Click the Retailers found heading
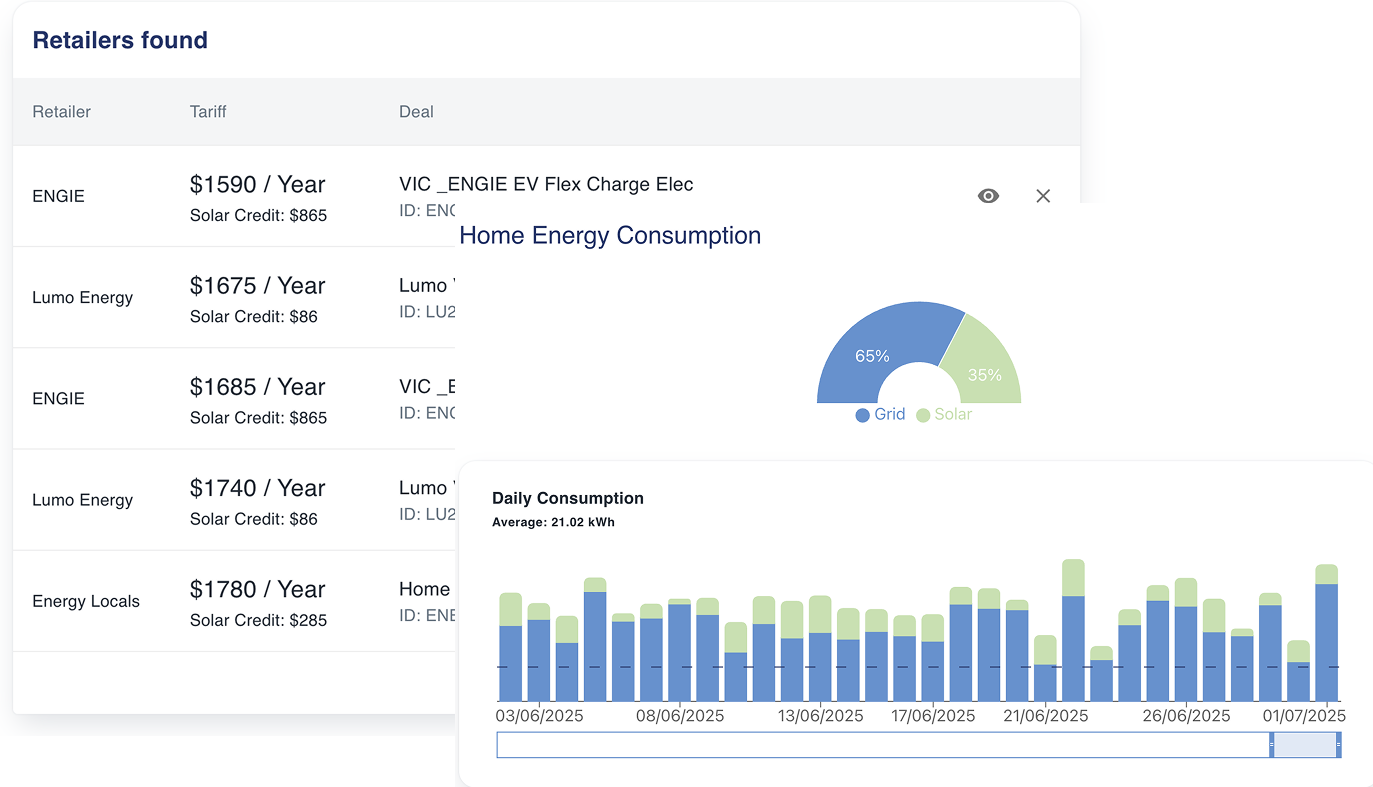 (119, 39)
